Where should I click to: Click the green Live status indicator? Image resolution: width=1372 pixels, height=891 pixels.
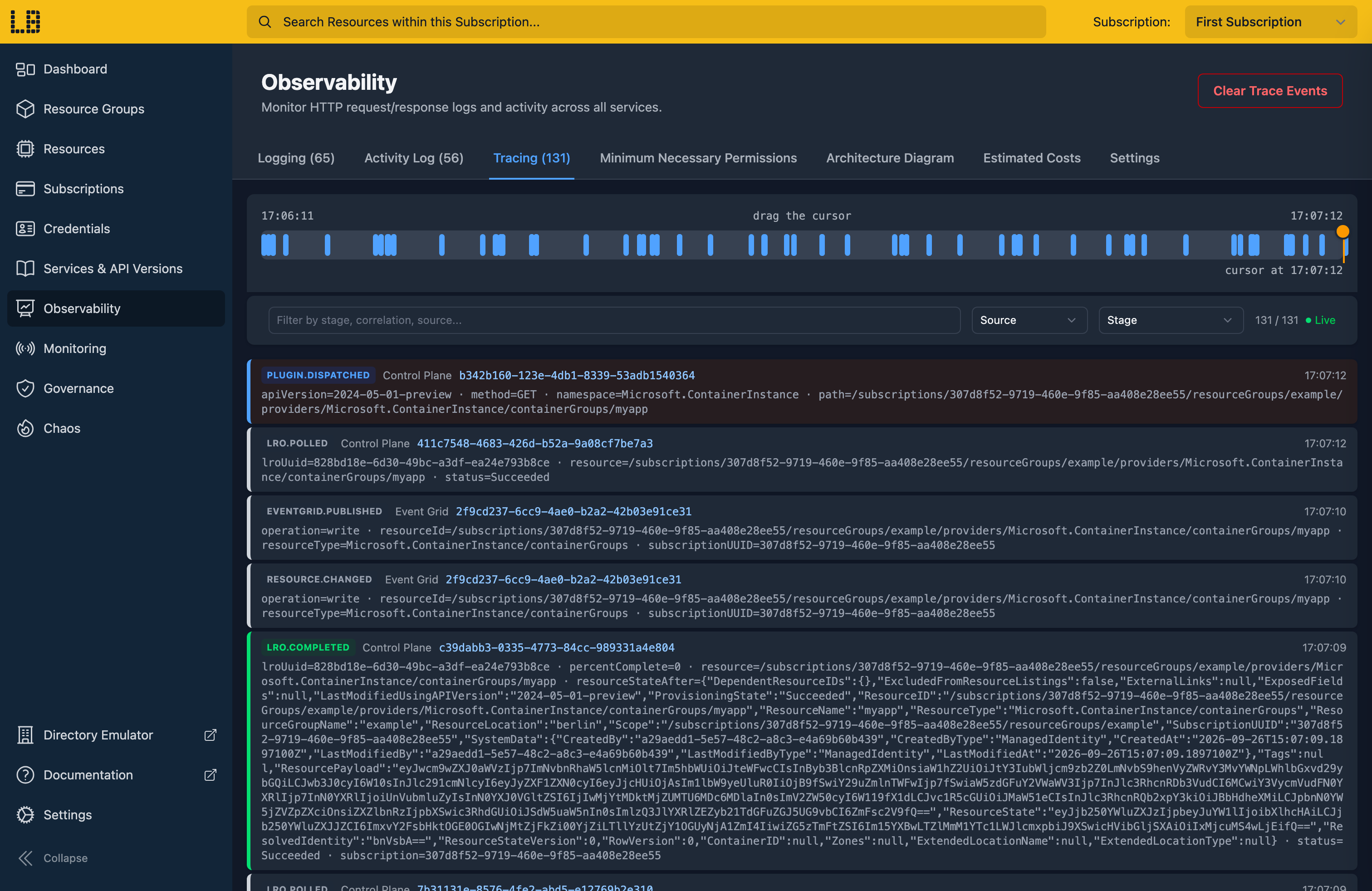point(1320,320)
